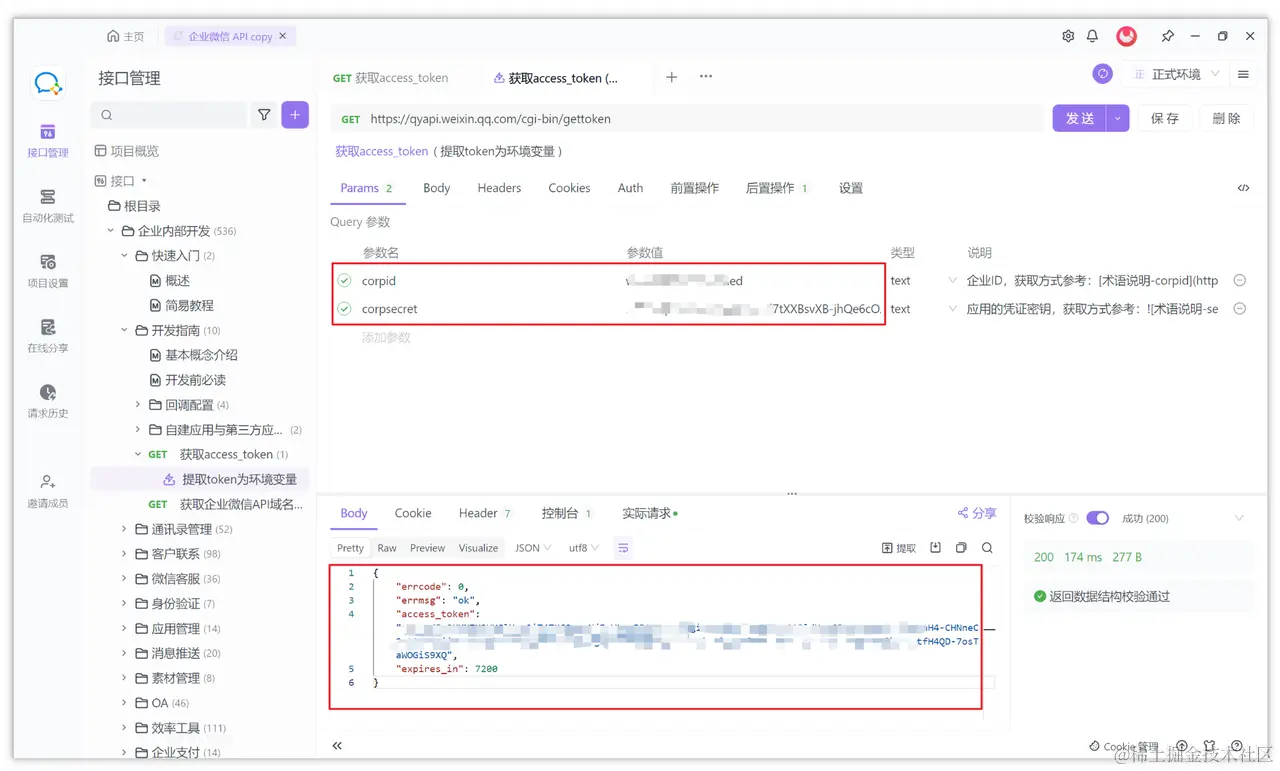Open 项目设置 in the left sidebar
This screenshot has height=771, width=1280.
[x=47, y=271]
